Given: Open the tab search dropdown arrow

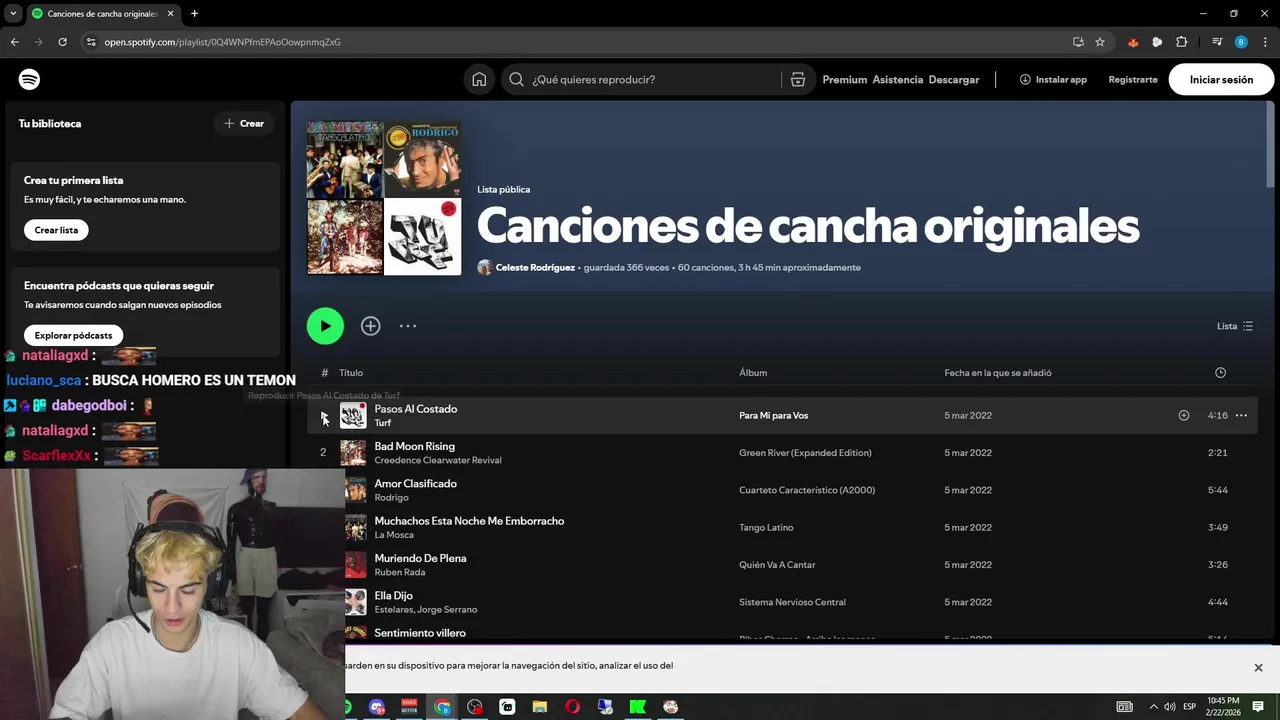Looking at the screenshot, I should pos(13,14).
